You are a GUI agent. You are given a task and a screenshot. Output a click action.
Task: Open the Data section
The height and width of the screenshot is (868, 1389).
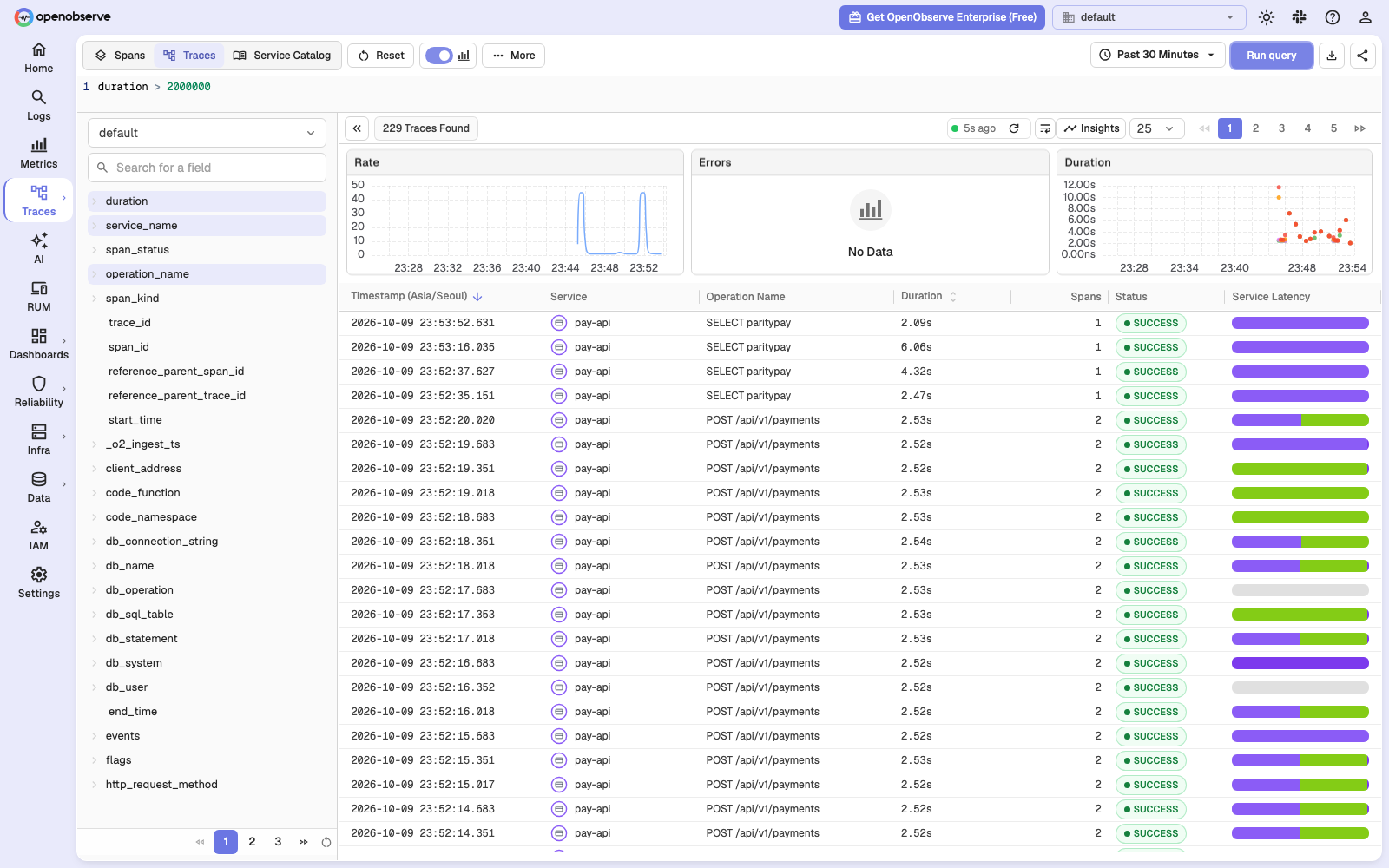coord(38,488)
